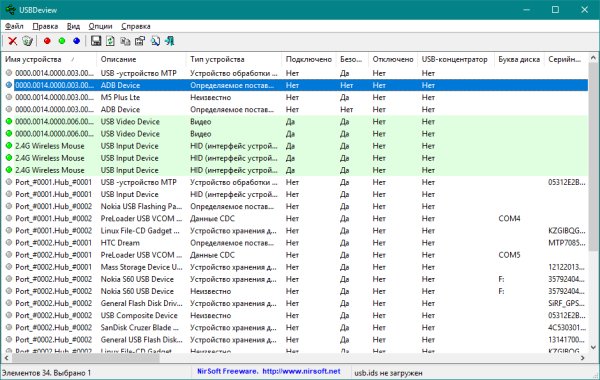Image resolution: width=600 pixels, height=380 pixels.
Task: Click the find icon in the toolbar
Action: [155, 41]
